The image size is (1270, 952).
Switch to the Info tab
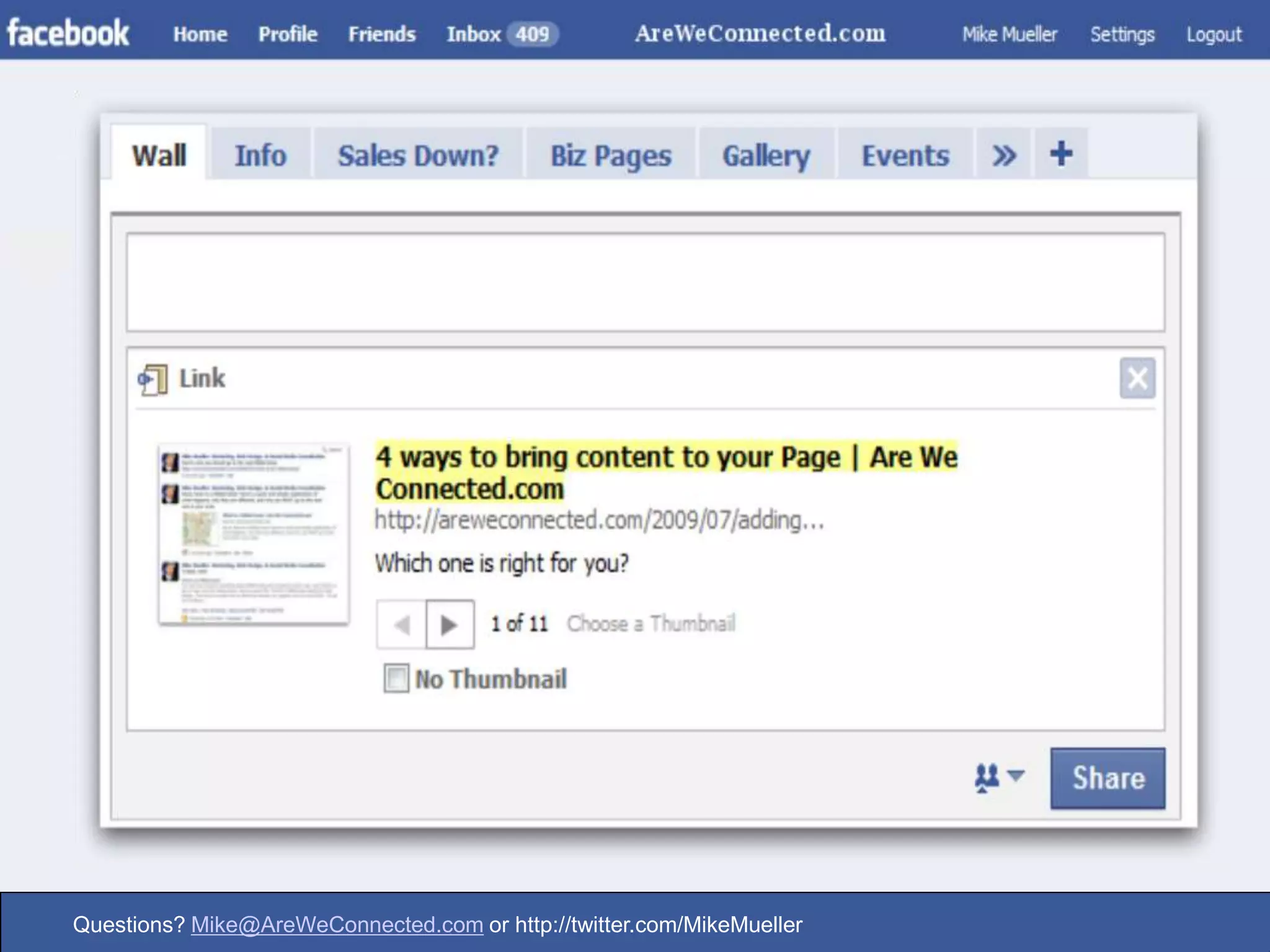260,155
